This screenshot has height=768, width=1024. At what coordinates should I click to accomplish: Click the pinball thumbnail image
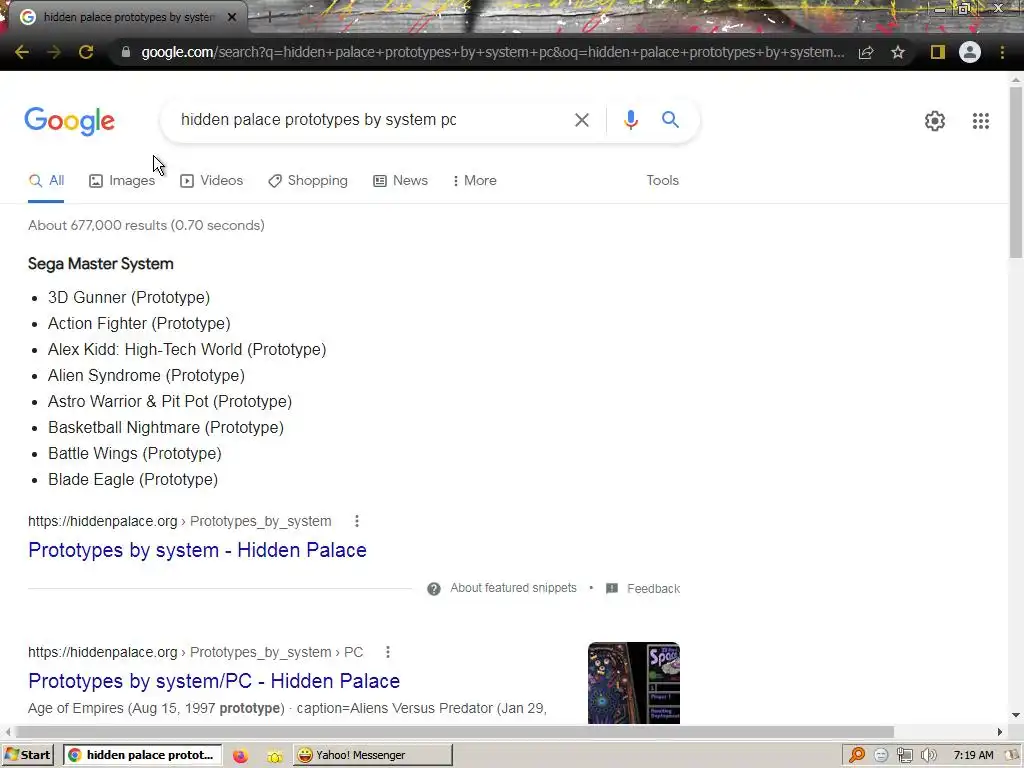click(x=633, y=682)
